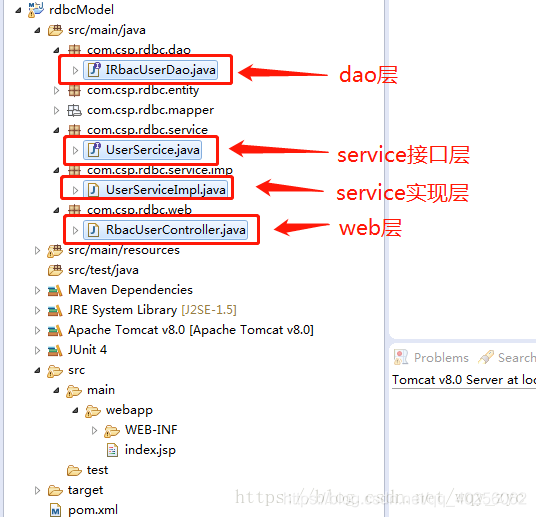This screenshot has width=536, height=517.
Task: Click the main folder icon
Action: 74,391
